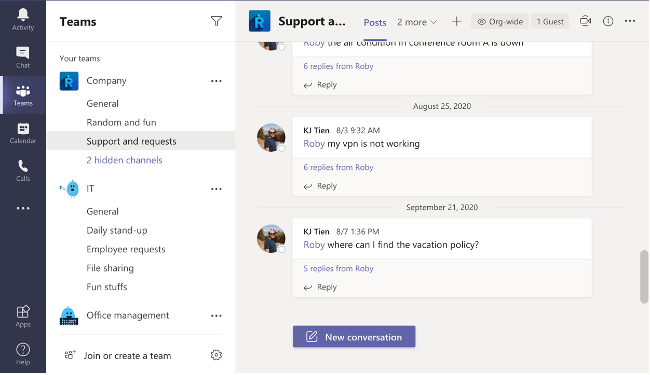Open the Apps store icon
This screenshot has height=375, width=650.
pos(23,316)
